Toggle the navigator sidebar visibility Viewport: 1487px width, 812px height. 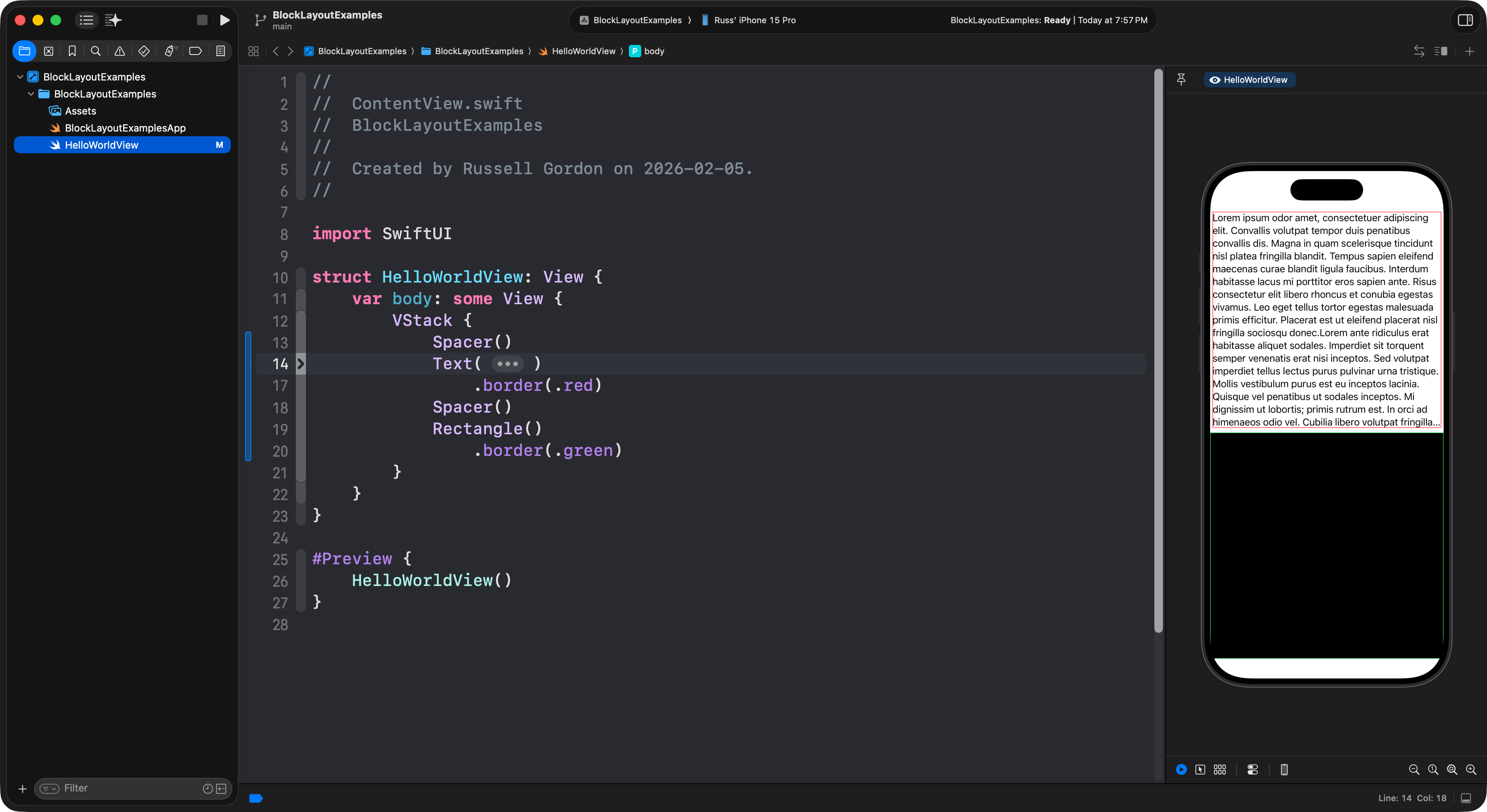[x=87, y=20]
